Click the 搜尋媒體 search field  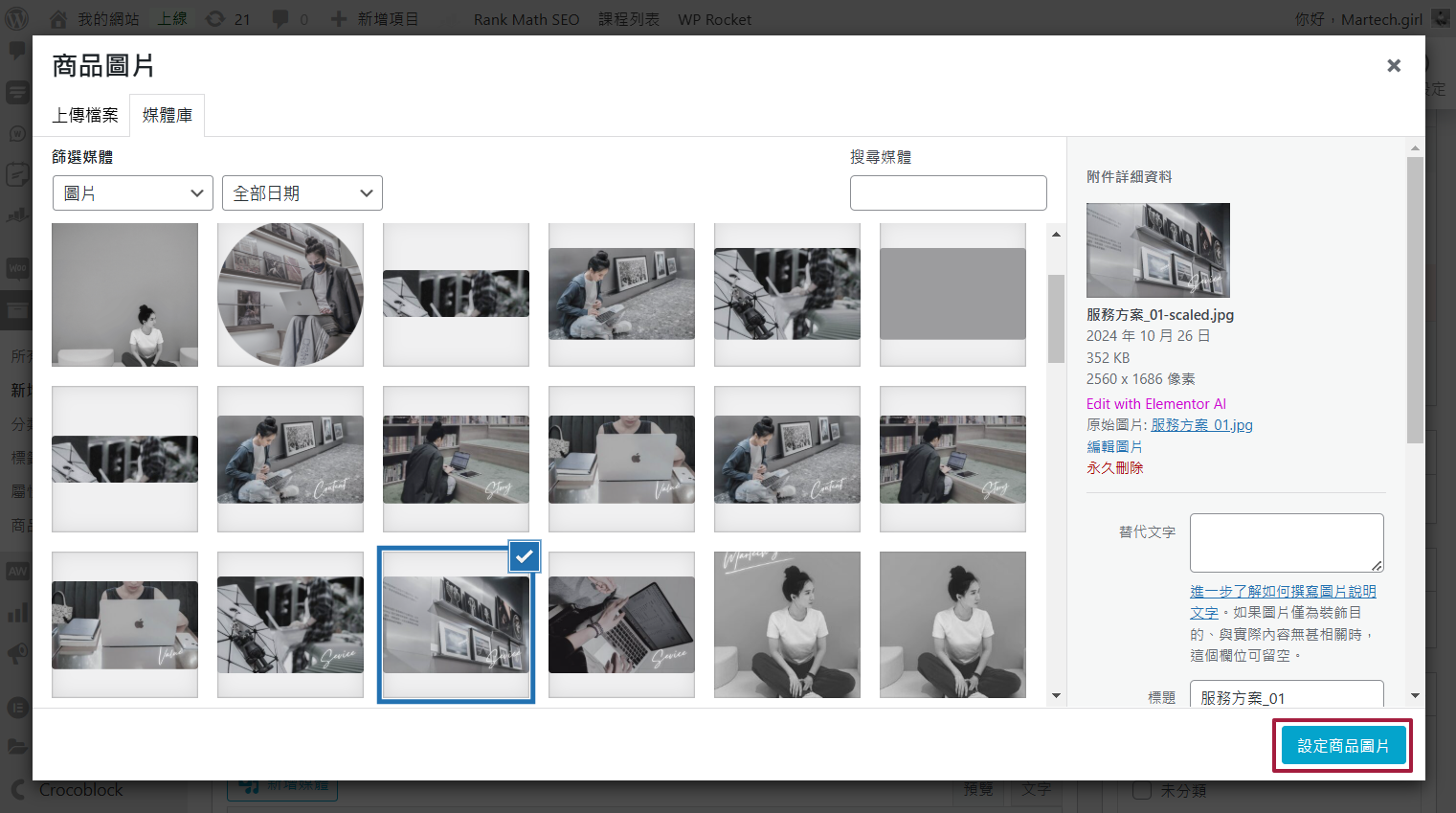[948, 193]
